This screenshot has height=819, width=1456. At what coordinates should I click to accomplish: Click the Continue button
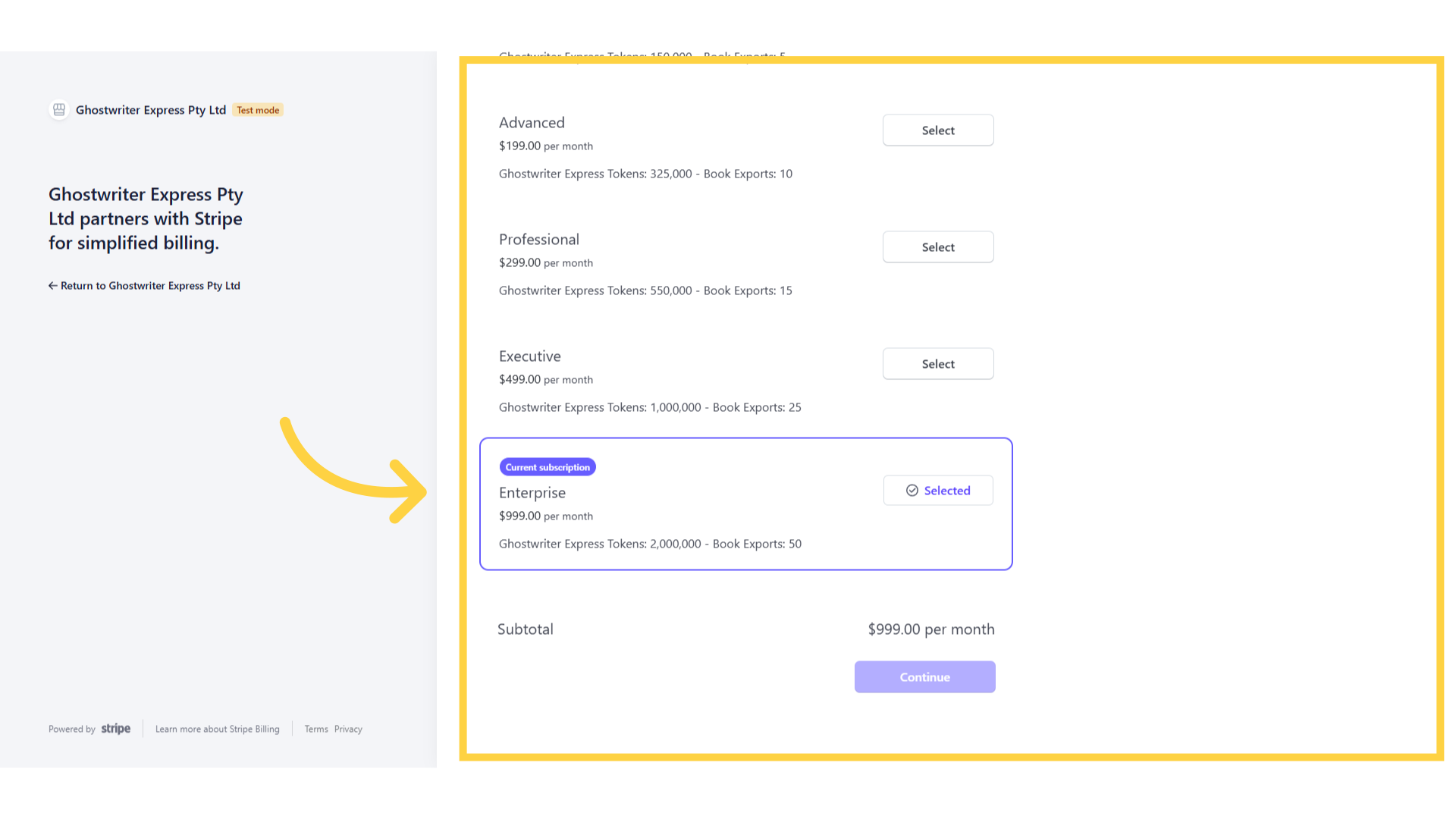click(x=924, y=677)
